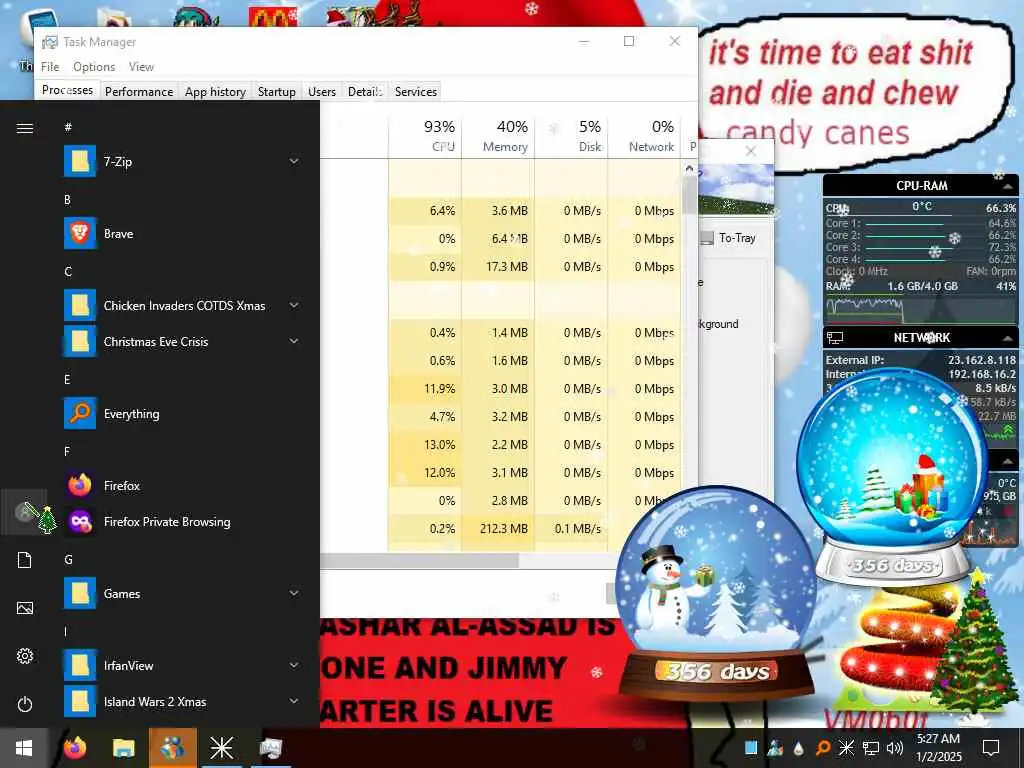Viewport: 1024px width, 768px height.
Task: Switch to the Details tab
Action: point(364,91)
